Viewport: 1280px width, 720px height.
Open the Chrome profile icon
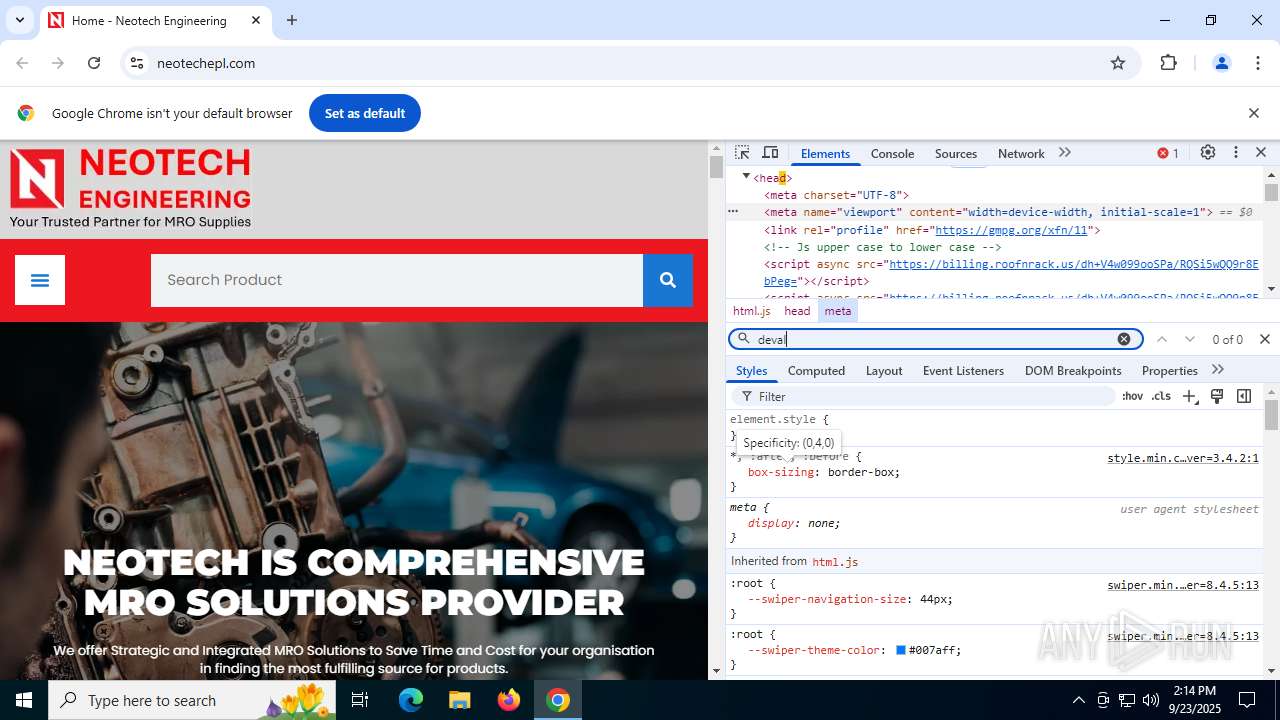point(1221,63)
